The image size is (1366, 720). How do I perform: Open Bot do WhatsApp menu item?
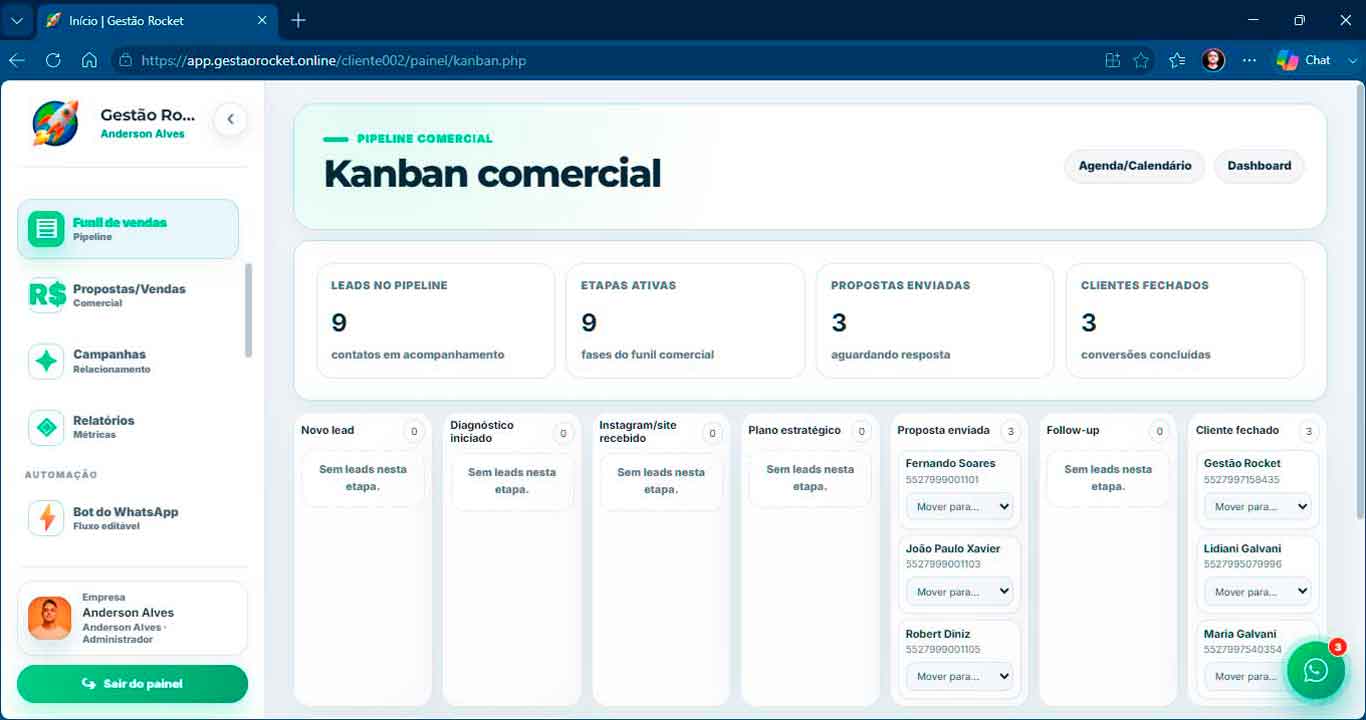pos(128,518)
